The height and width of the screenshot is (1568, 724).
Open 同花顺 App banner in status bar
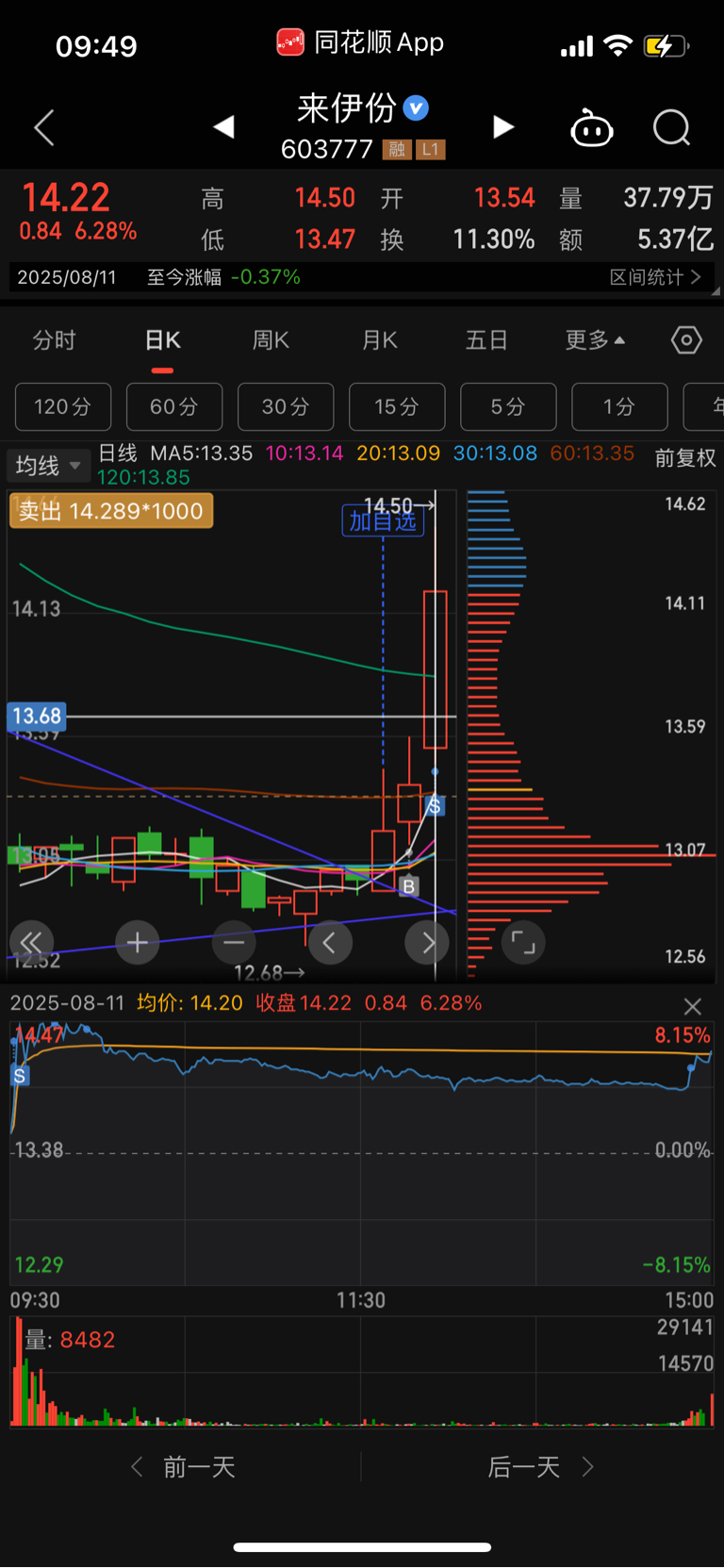(x=360, y=43)
